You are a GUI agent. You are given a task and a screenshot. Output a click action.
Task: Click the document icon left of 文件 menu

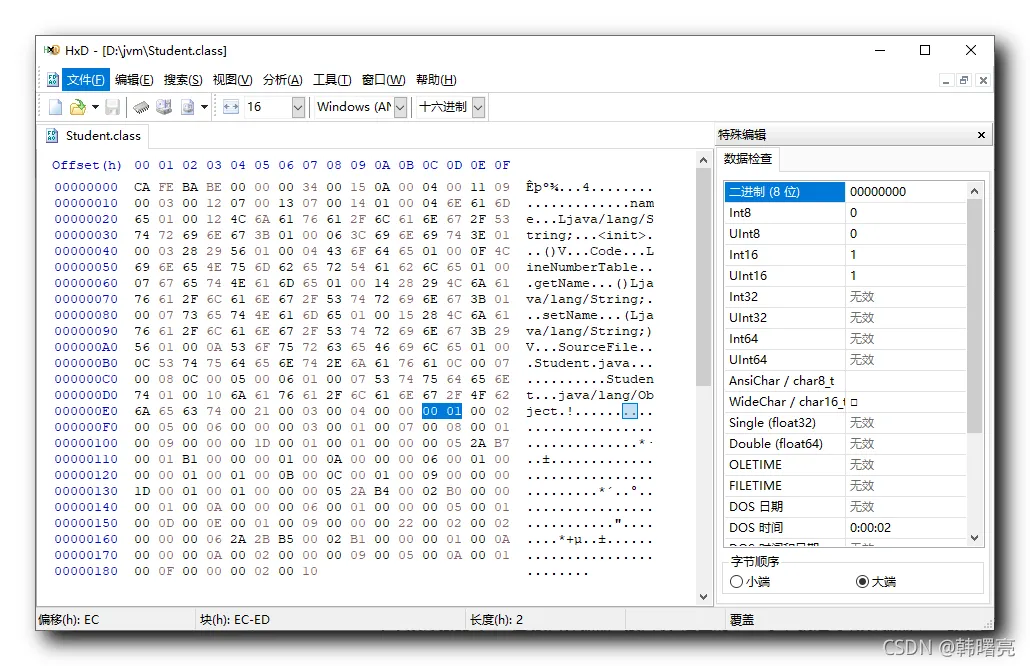coord(53,80)
